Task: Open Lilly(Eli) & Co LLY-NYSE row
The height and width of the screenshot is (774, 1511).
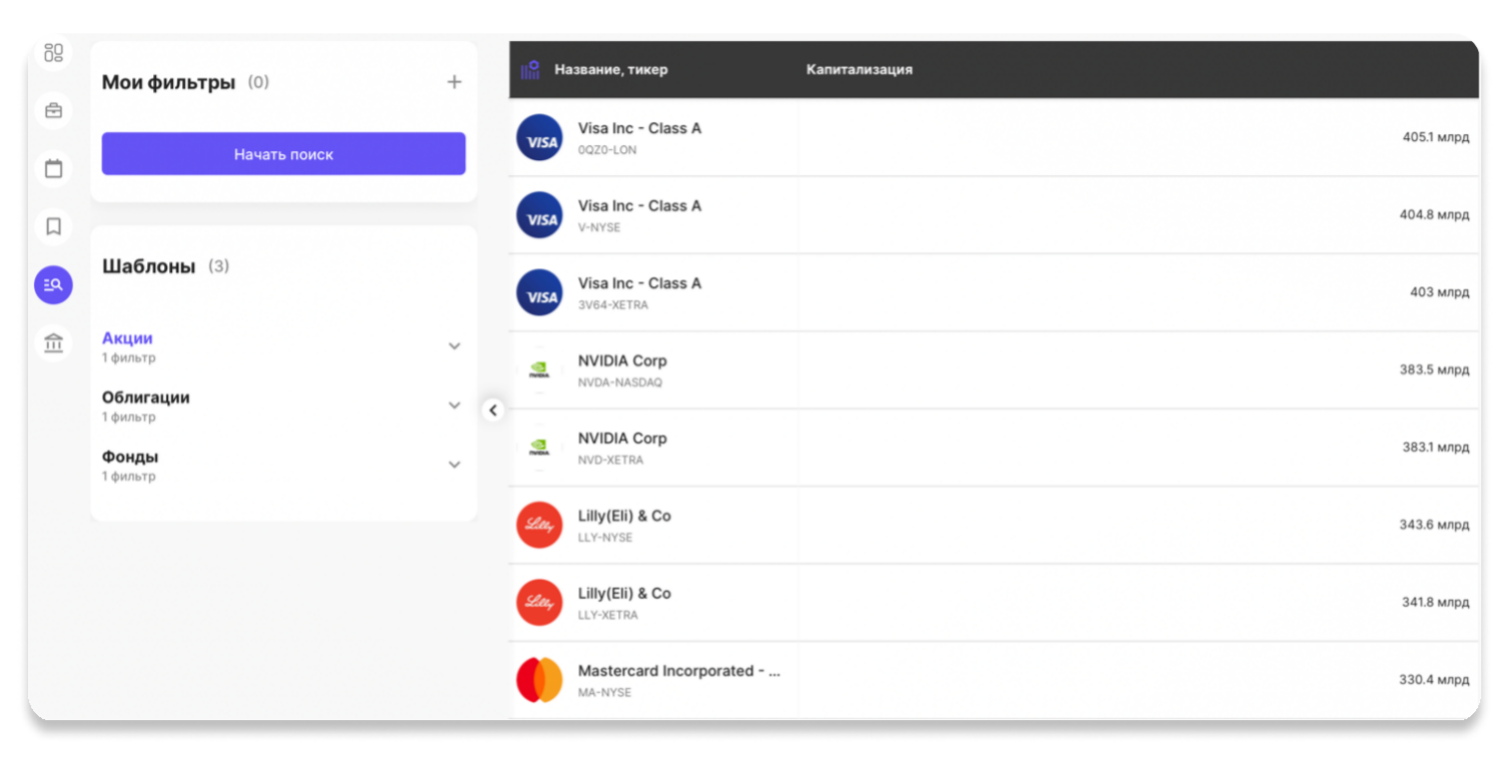Action: pyautogui.click(x=994, y=525)
